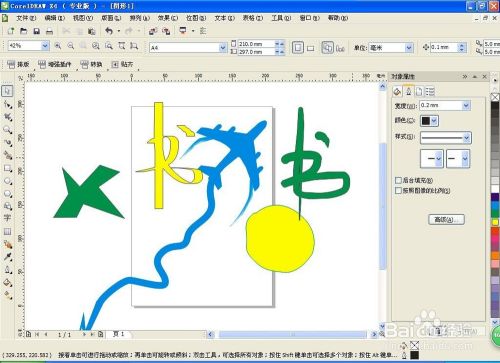Select the Outline pen tool in the toolbox

[8, 270]
